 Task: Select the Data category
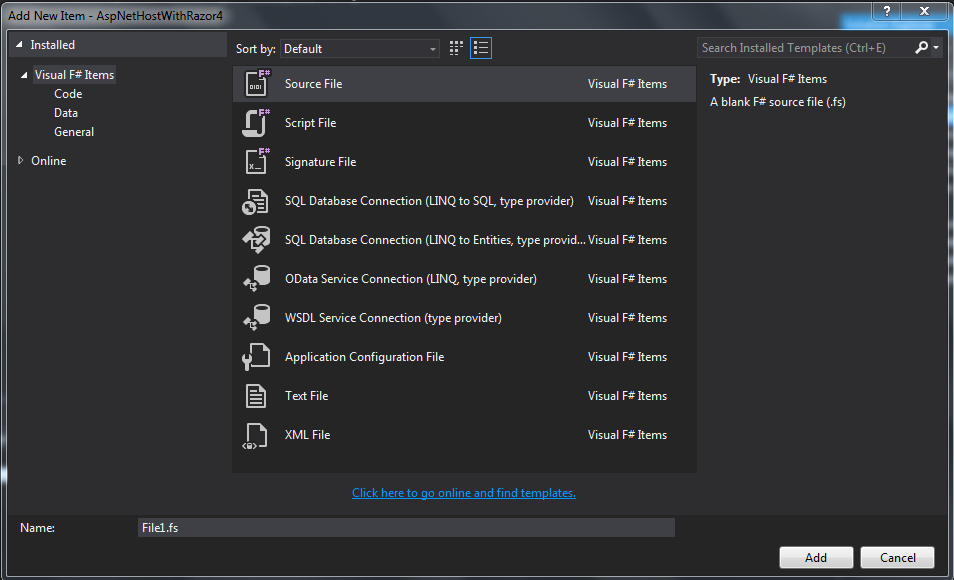(66, 113)
